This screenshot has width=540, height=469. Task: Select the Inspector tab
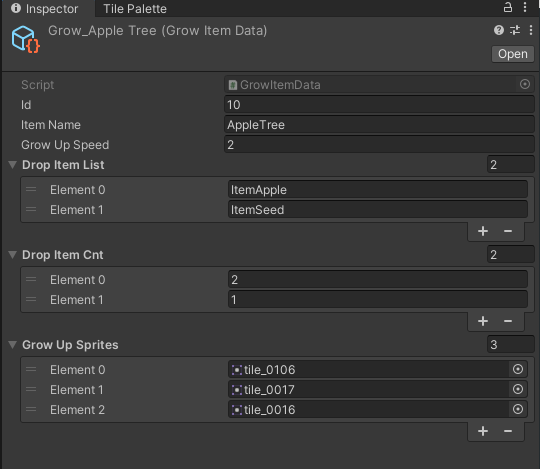[x=45, y=9]
